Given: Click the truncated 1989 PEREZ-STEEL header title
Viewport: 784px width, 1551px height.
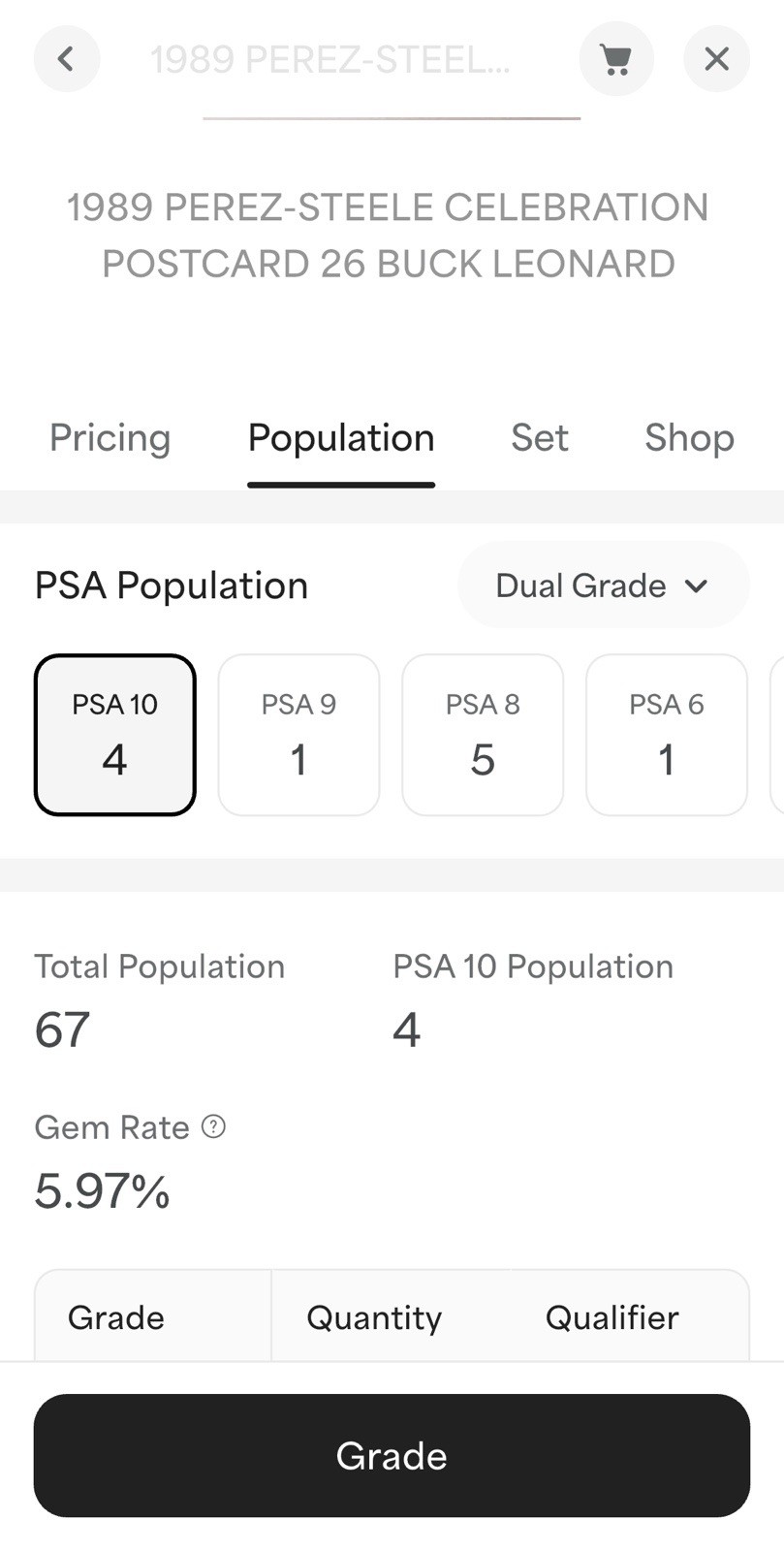Looking at the screenshot, I should pyautogui.click(x=330, y=60).
